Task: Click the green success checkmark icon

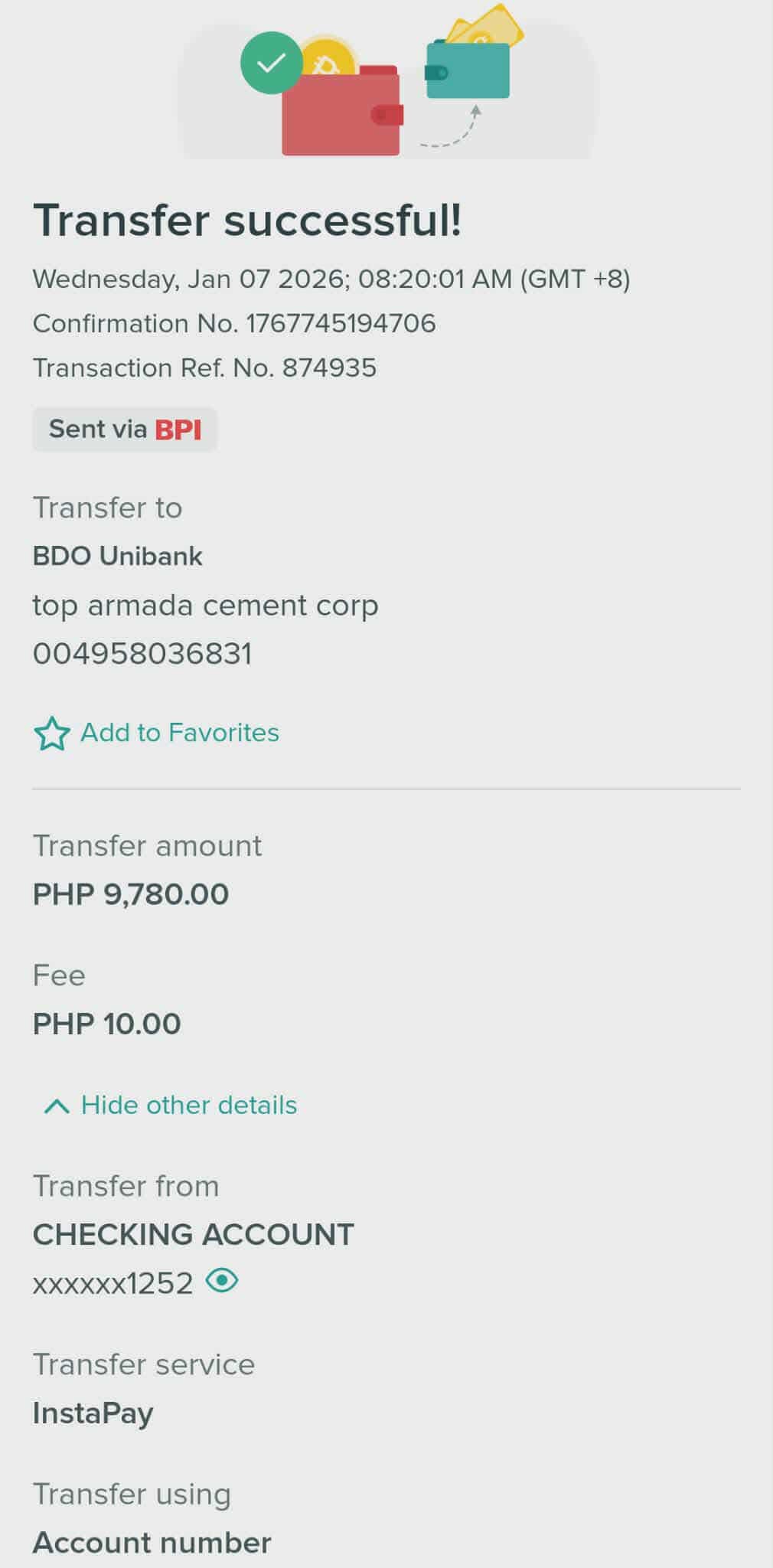Action: 272,63
